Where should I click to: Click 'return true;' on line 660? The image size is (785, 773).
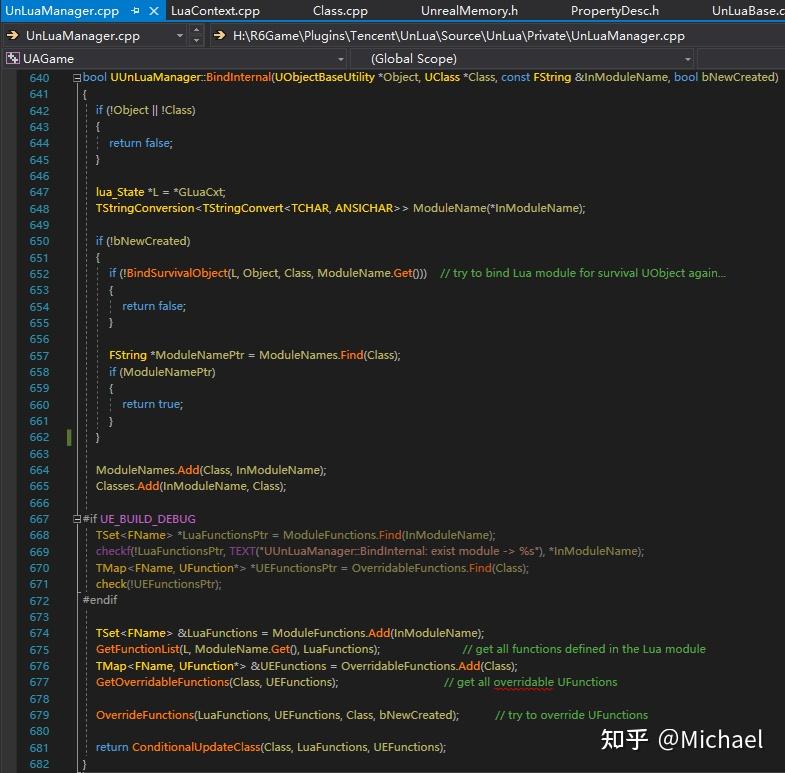coord(153,404)
